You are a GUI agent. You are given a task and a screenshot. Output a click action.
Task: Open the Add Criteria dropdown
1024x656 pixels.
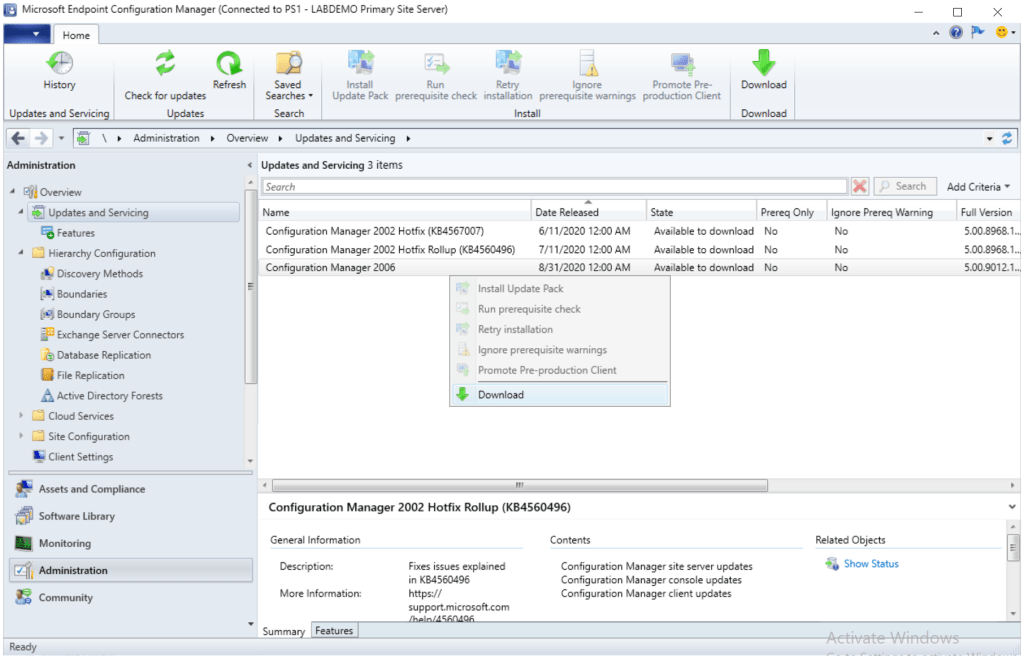tap(978, 187)
